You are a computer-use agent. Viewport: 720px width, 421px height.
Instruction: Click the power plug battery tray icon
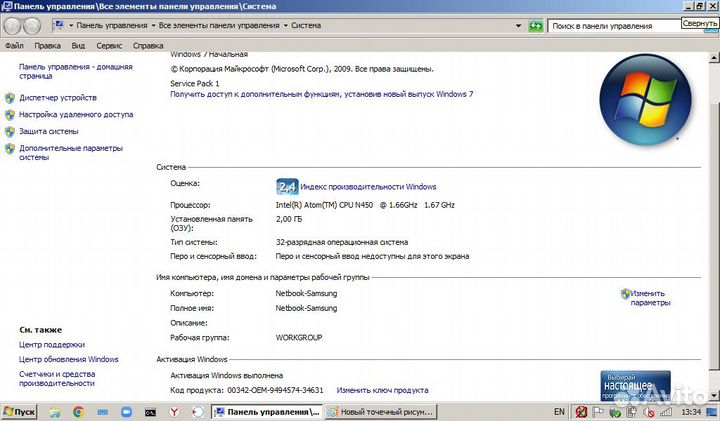click(631, 412)
